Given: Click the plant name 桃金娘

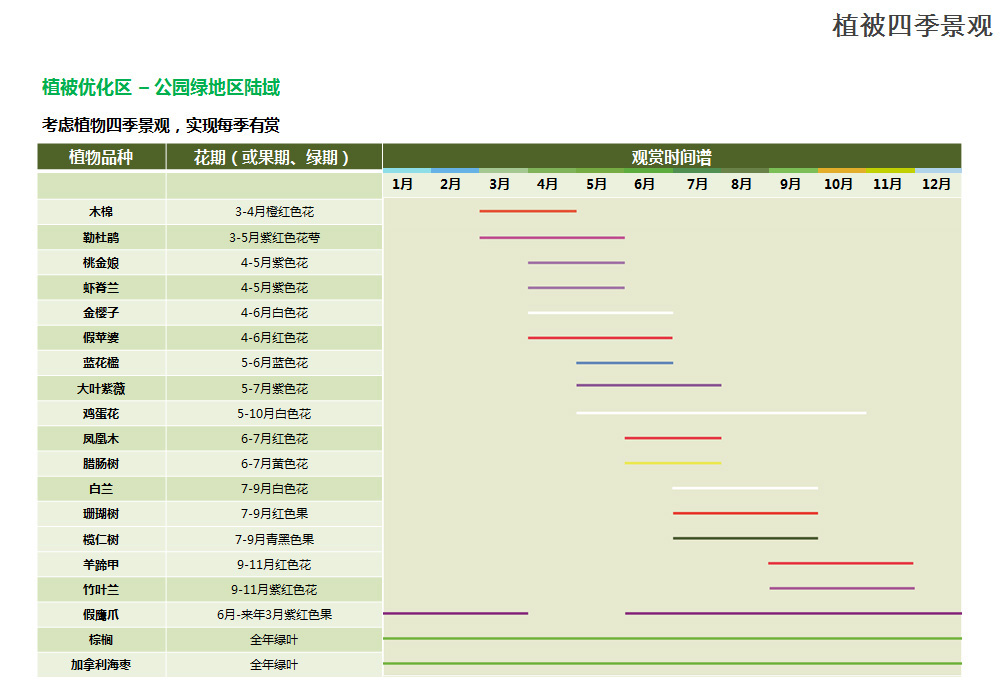Looking at the screenshot, I should 101,263.
